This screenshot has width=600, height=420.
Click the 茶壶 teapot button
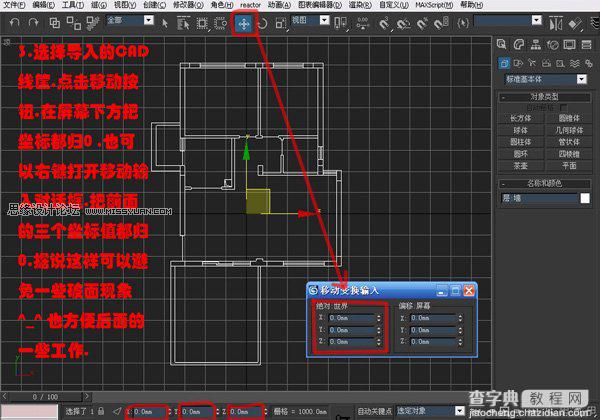tap(521, 166)
